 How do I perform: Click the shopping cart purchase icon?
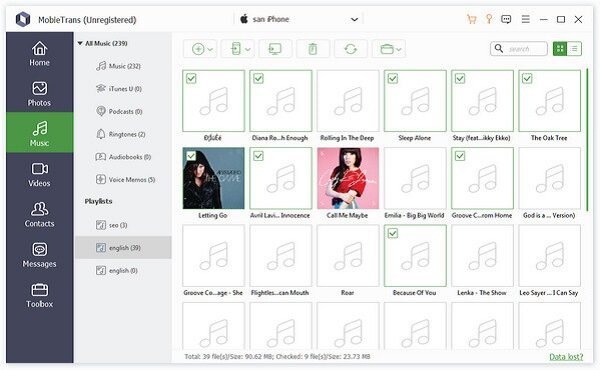tap(471, 19)
